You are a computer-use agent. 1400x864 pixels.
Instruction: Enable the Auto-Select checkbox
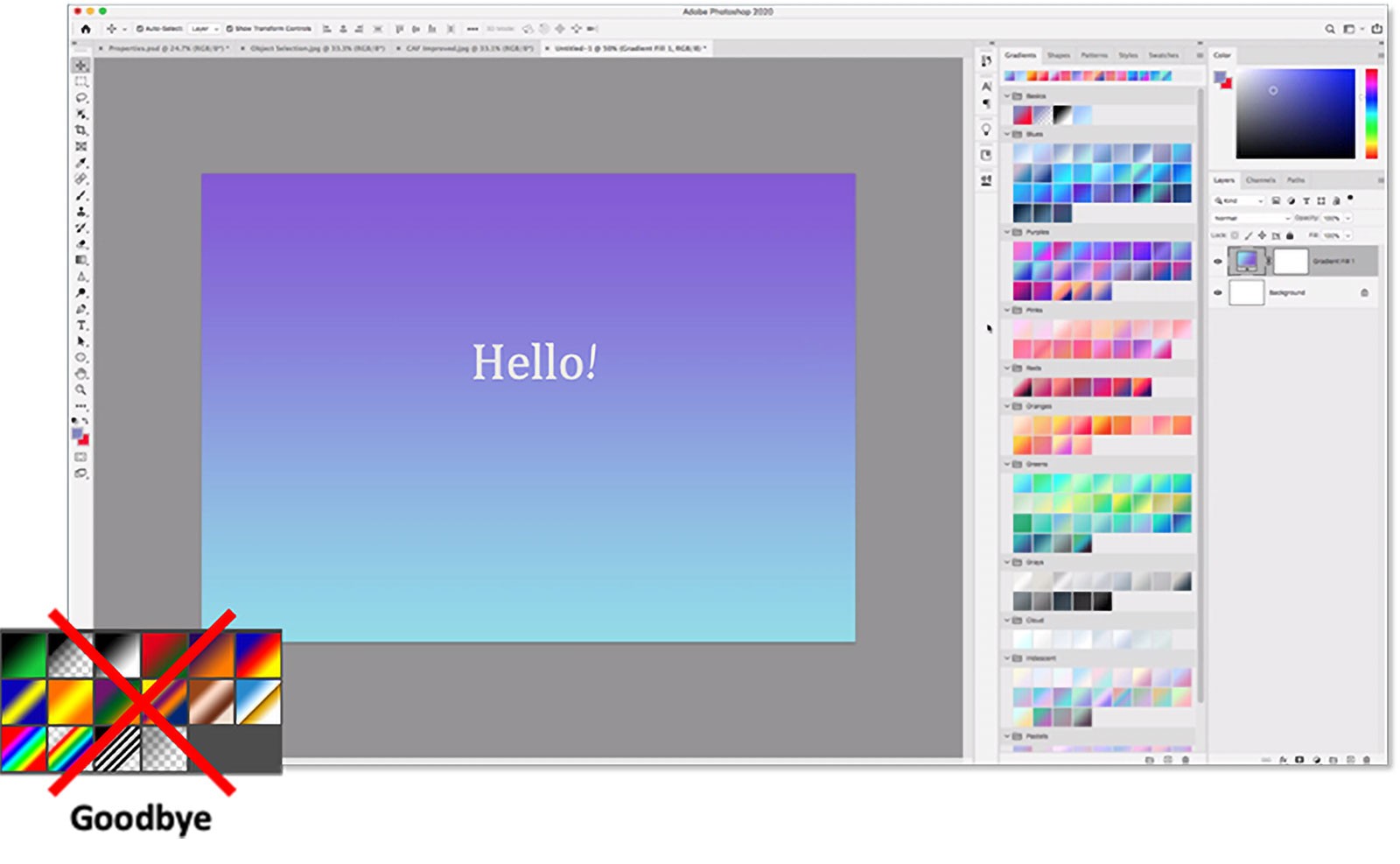coord(140,29)
